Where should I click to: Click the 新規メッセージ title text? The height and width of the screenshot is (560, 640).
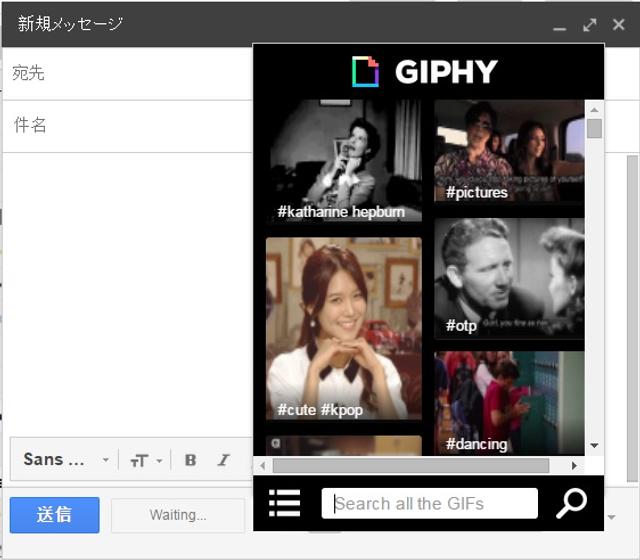(70, 24)
